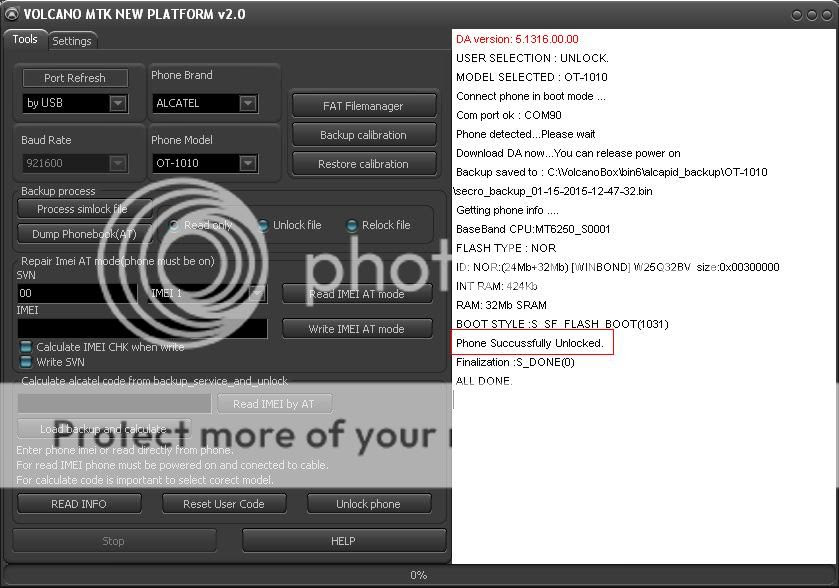839x588 pixels.
Task: Click the middle round title bar window button
Action: 812,15
